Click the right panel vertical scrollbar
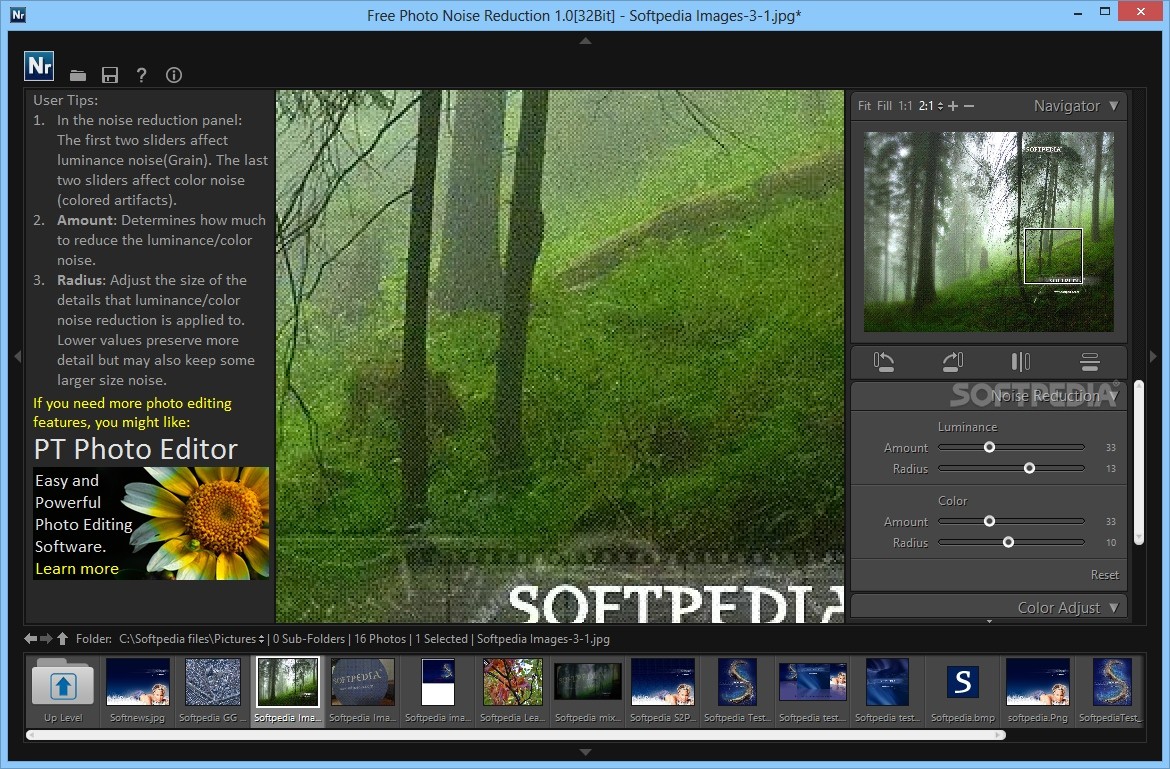1170x769 pixels. pyautogui.click(x=1139, y=462)
